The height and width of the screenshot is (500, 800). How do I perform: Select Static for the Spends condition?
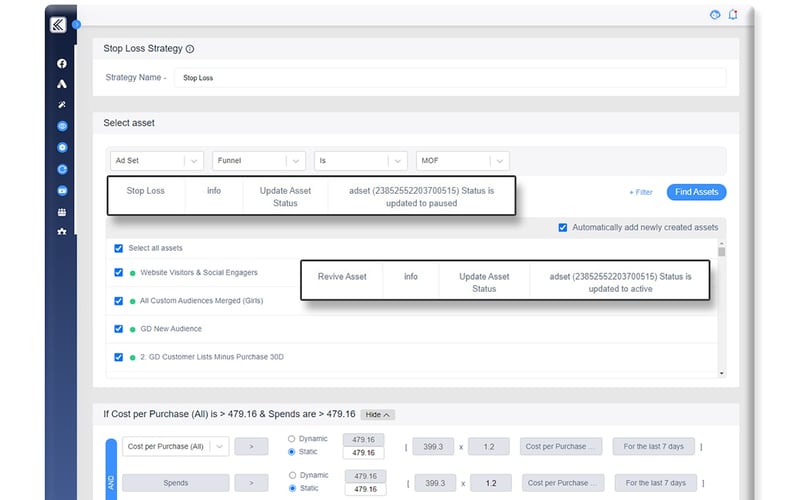[x=292, y=488]
